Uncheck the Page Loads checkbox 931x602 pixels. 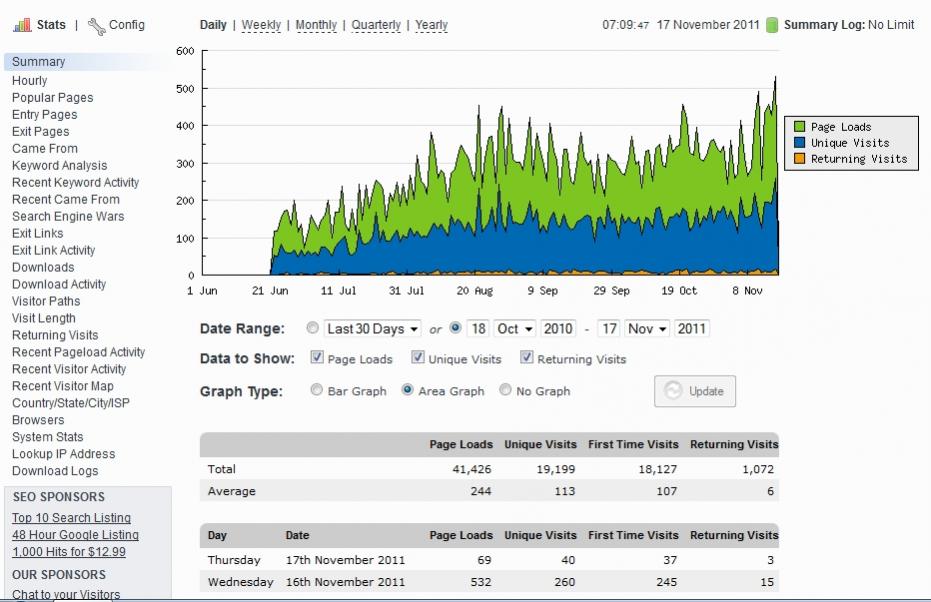click(317, 358)
